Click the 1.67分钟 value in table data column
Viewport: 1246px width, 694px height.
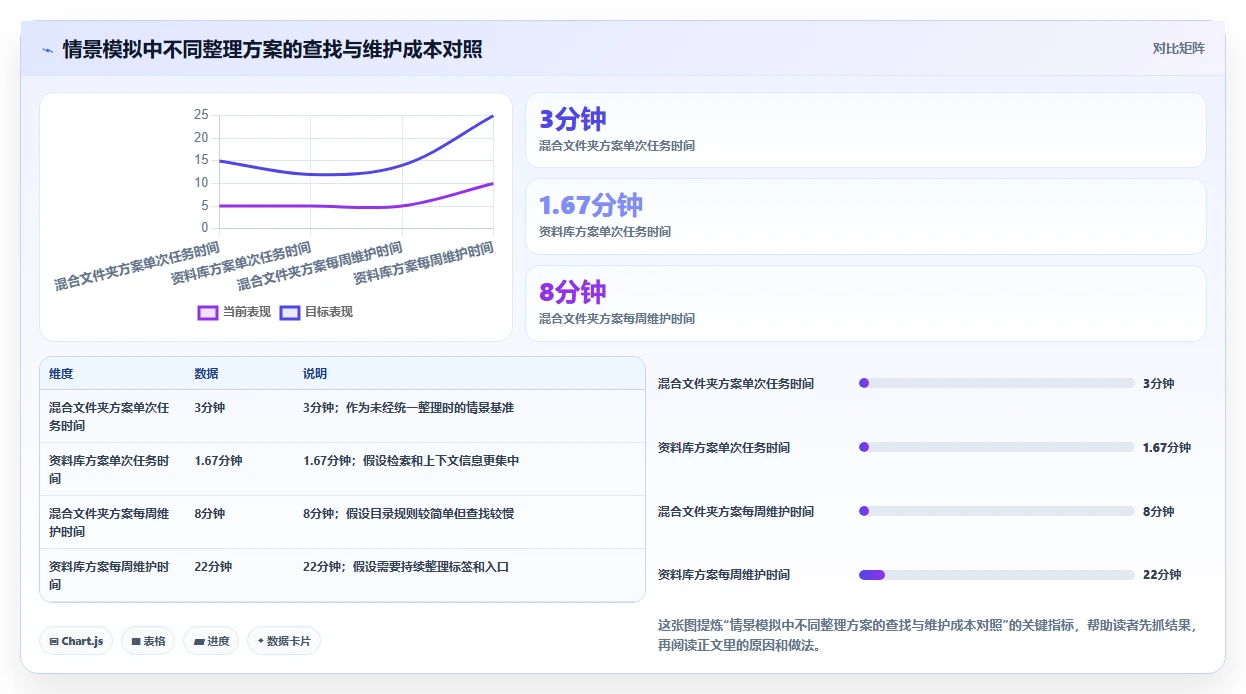(218, 461)
